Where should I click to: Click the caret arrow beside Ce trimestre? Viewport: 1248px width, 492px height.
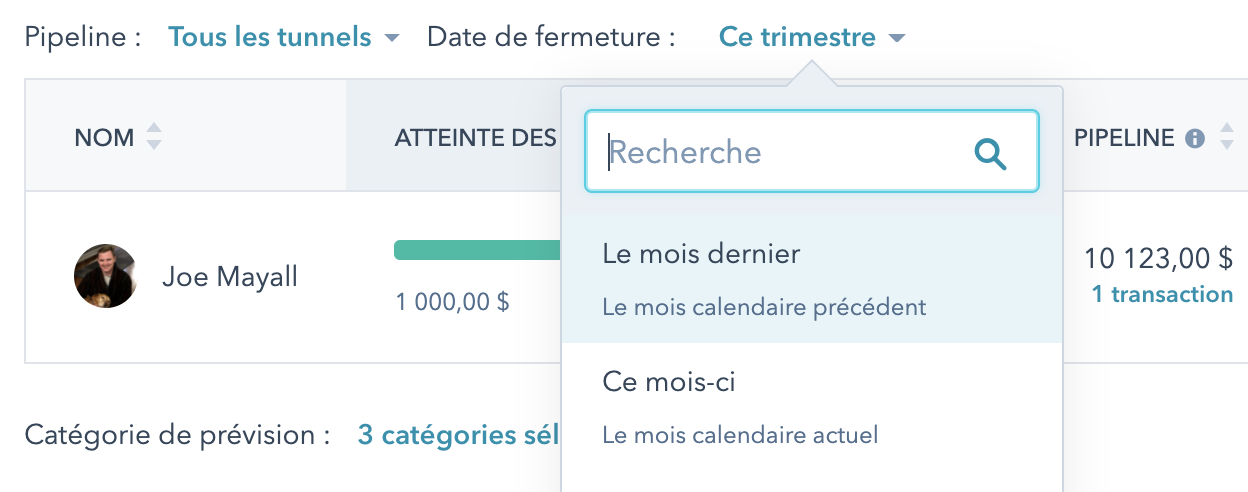[x=897, y=39]
